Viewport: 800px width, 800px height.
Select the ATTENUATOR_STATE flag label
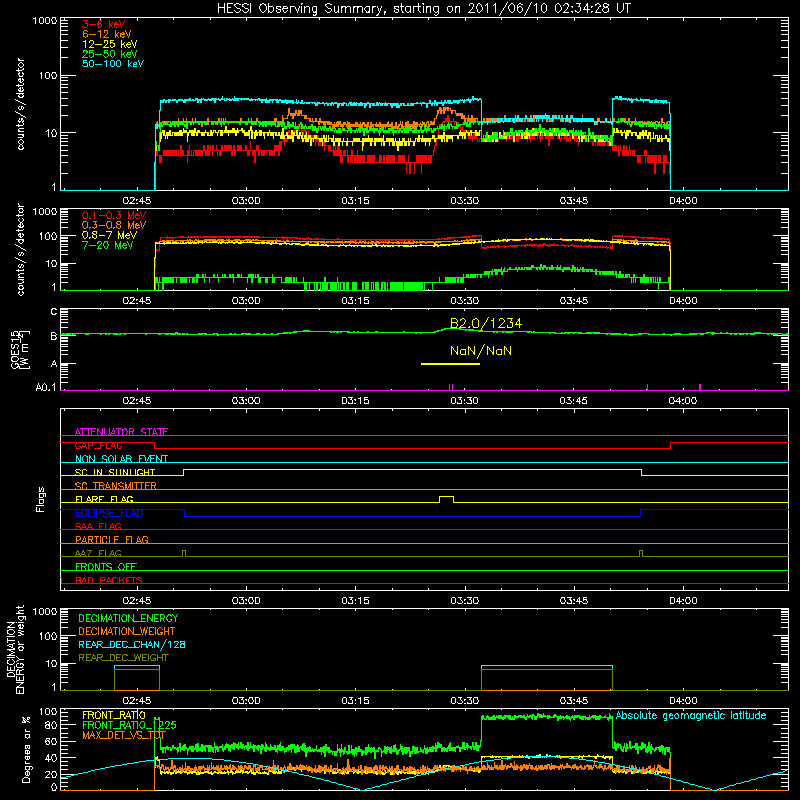(x=121, y=432)
